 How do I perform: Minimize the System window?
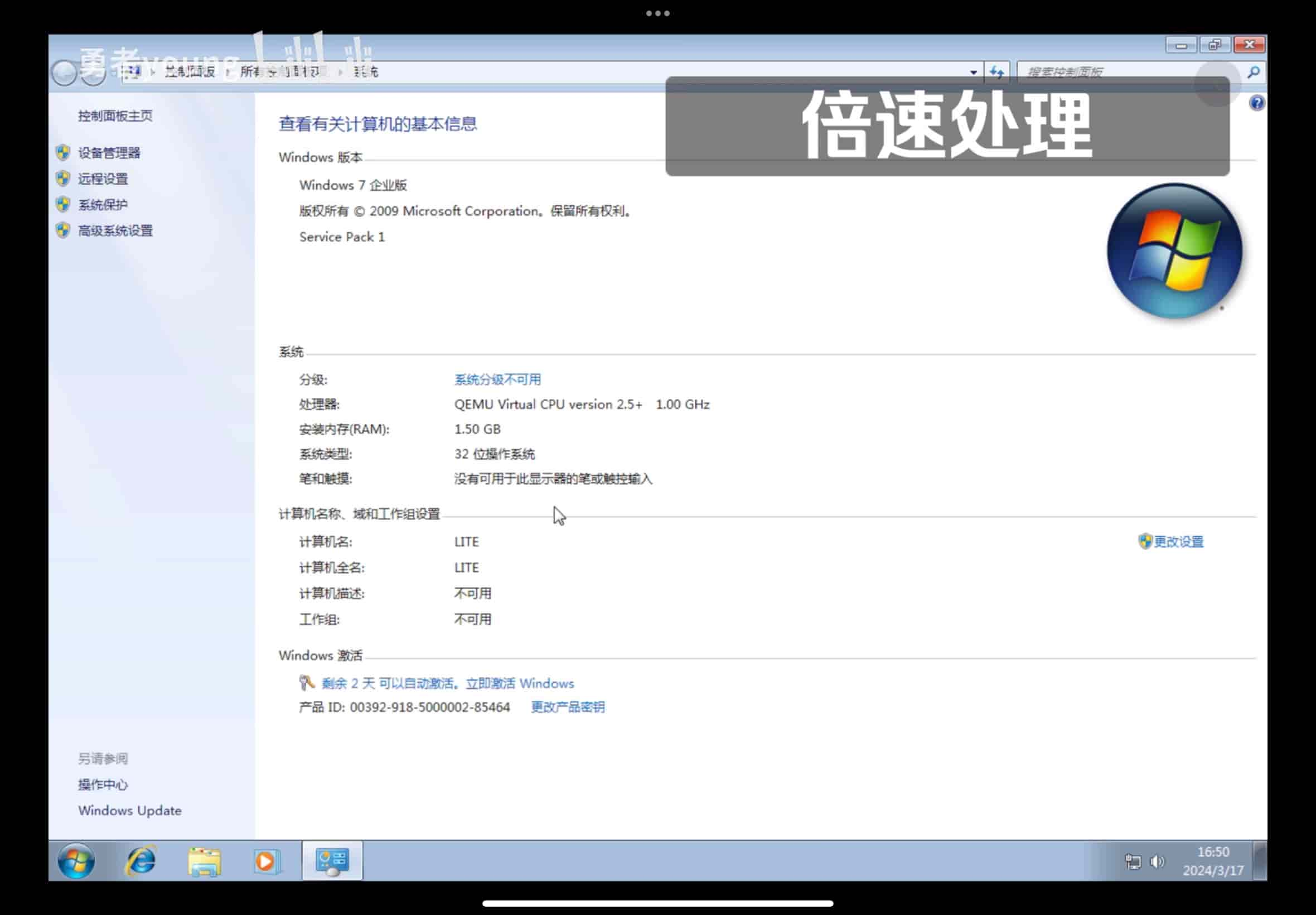point(1181,45)
